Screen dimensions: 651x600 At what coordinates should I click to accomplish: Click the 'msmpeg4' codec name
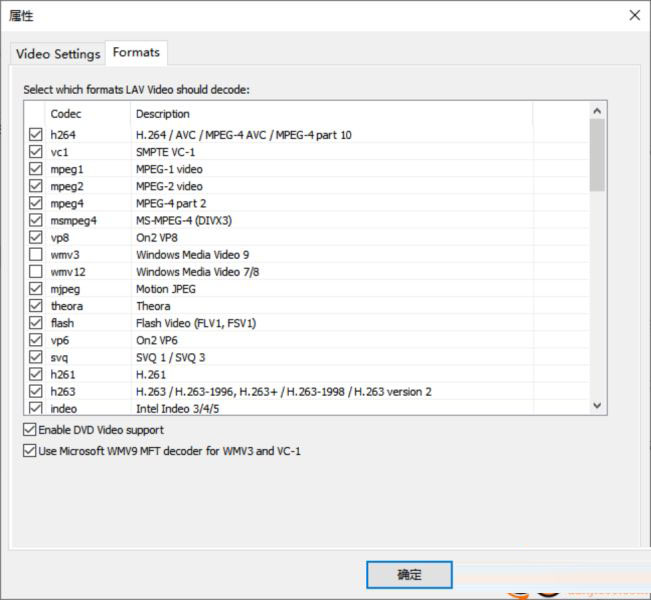click(x=73, y=220)
